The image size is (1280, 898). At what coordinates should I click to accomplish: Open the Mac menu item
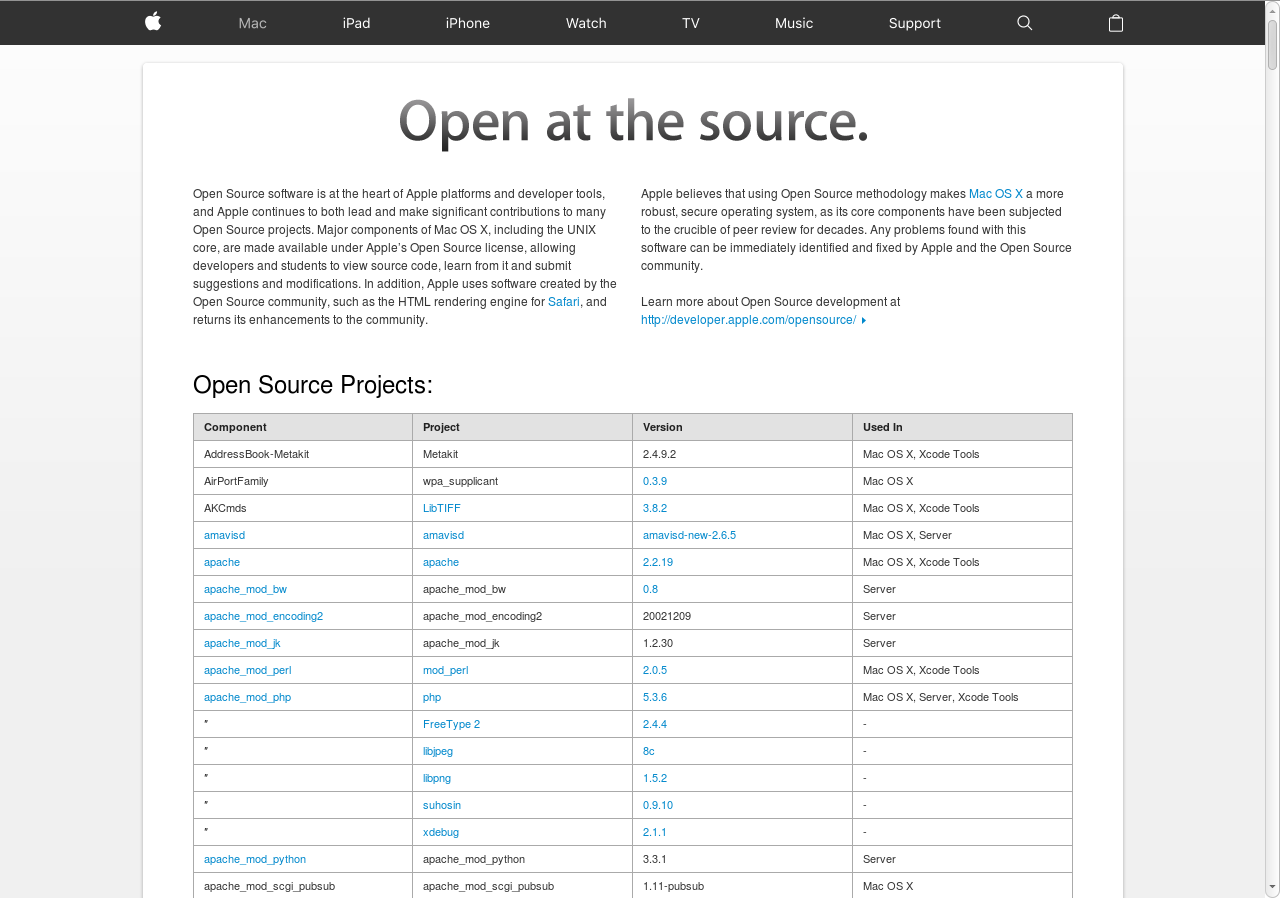point(252,23)
